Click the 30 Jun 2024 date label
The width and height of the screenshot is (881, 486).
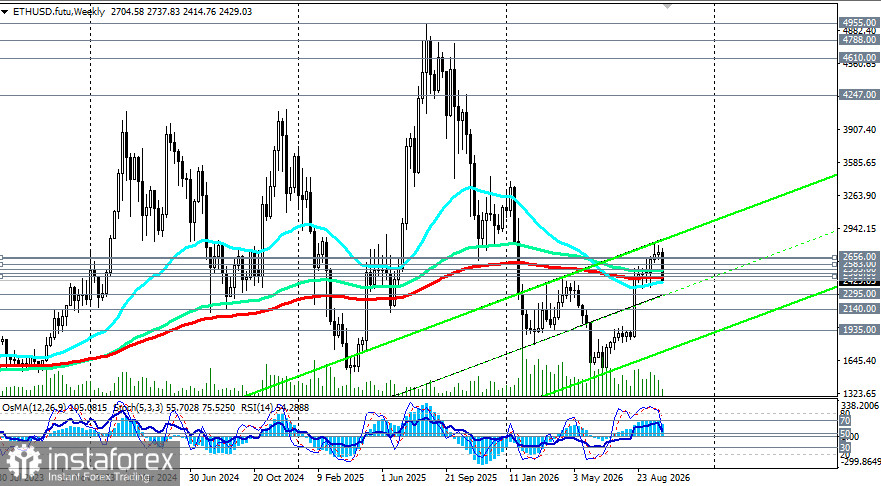tap(214, 478)
